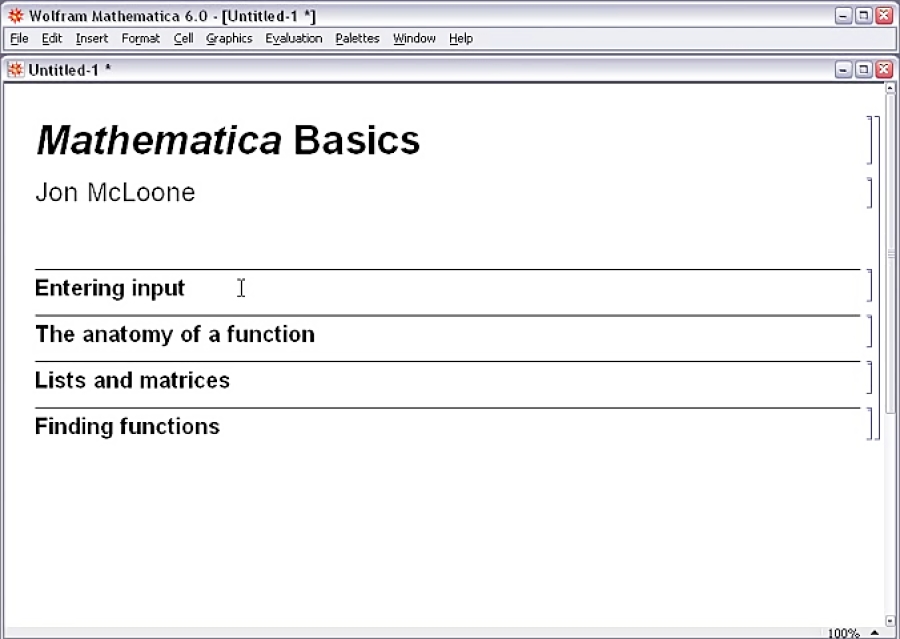Image resolution: width=900 pixels, height=639 pixels.
Task: Select the 'The anatomy of a function' cell bracket
Action: coord(869,332)
